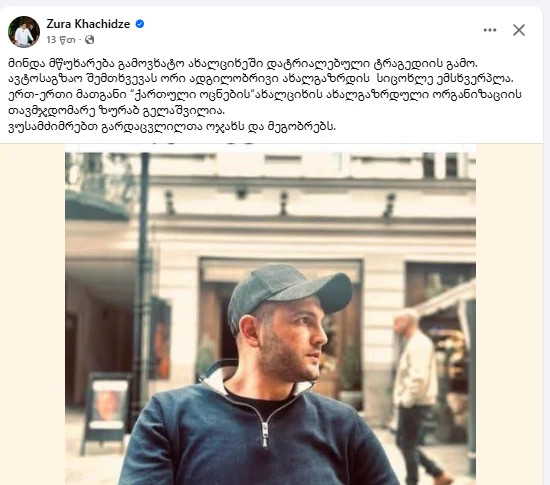
Task: Click the sidewalk poster stand in the photo
Action: click(106, 412)
